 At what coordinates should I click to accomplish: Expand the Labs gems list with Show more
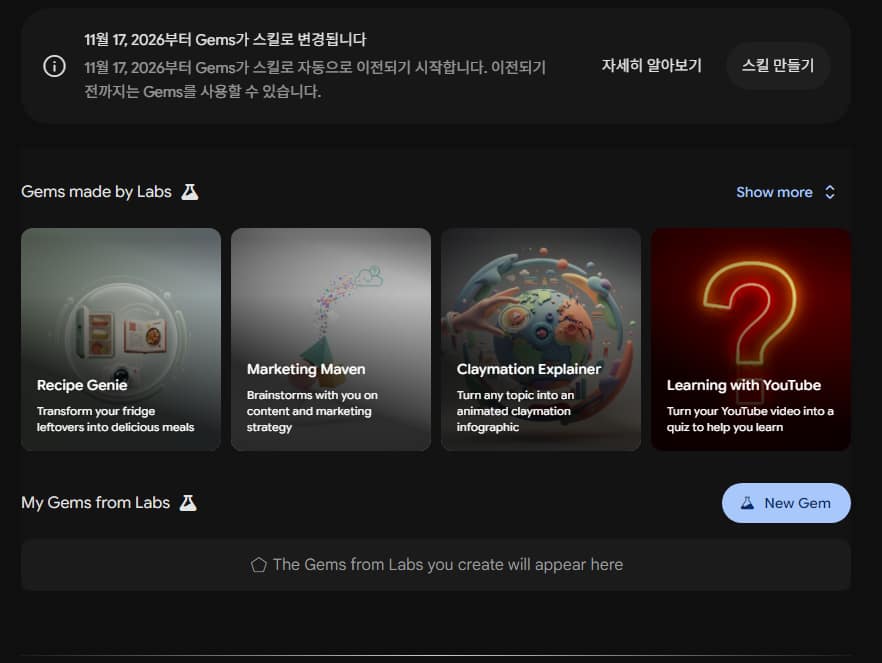coord(785,192)
